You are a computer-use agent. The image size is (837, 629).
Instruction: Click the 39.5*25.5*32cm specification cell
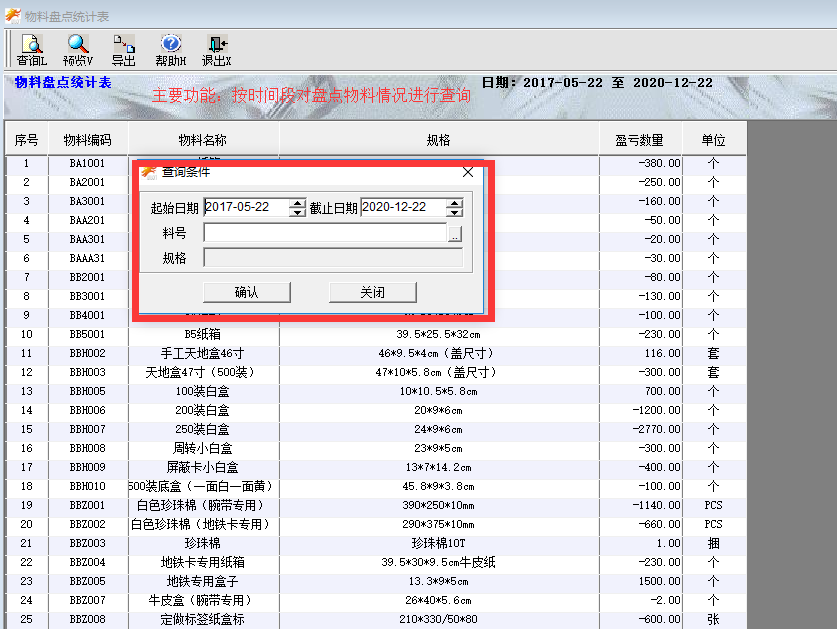[439, 334]
